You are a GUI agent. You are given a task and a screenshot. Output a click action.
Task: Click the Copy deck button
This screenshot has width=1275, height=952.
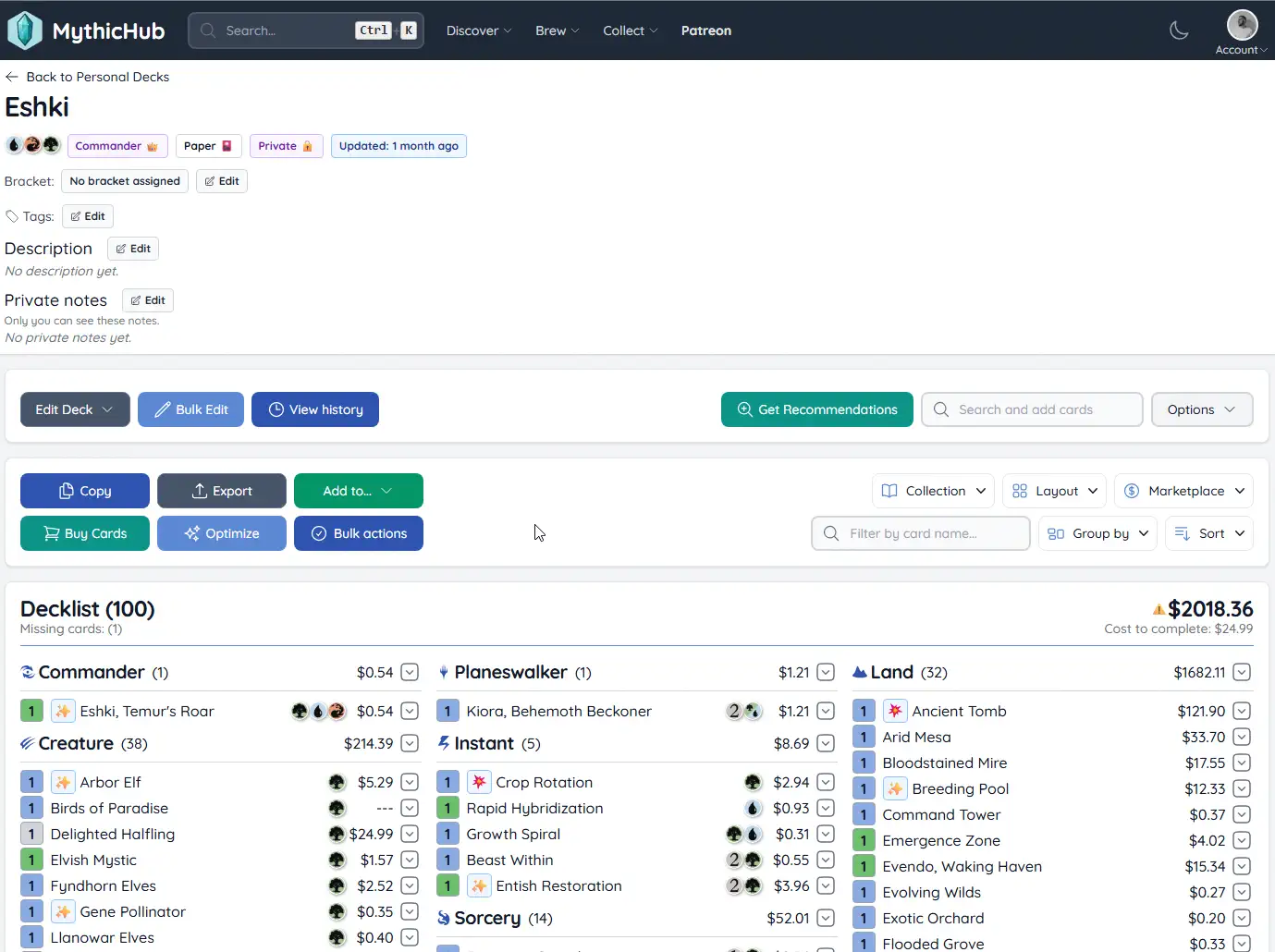point(85,491)
